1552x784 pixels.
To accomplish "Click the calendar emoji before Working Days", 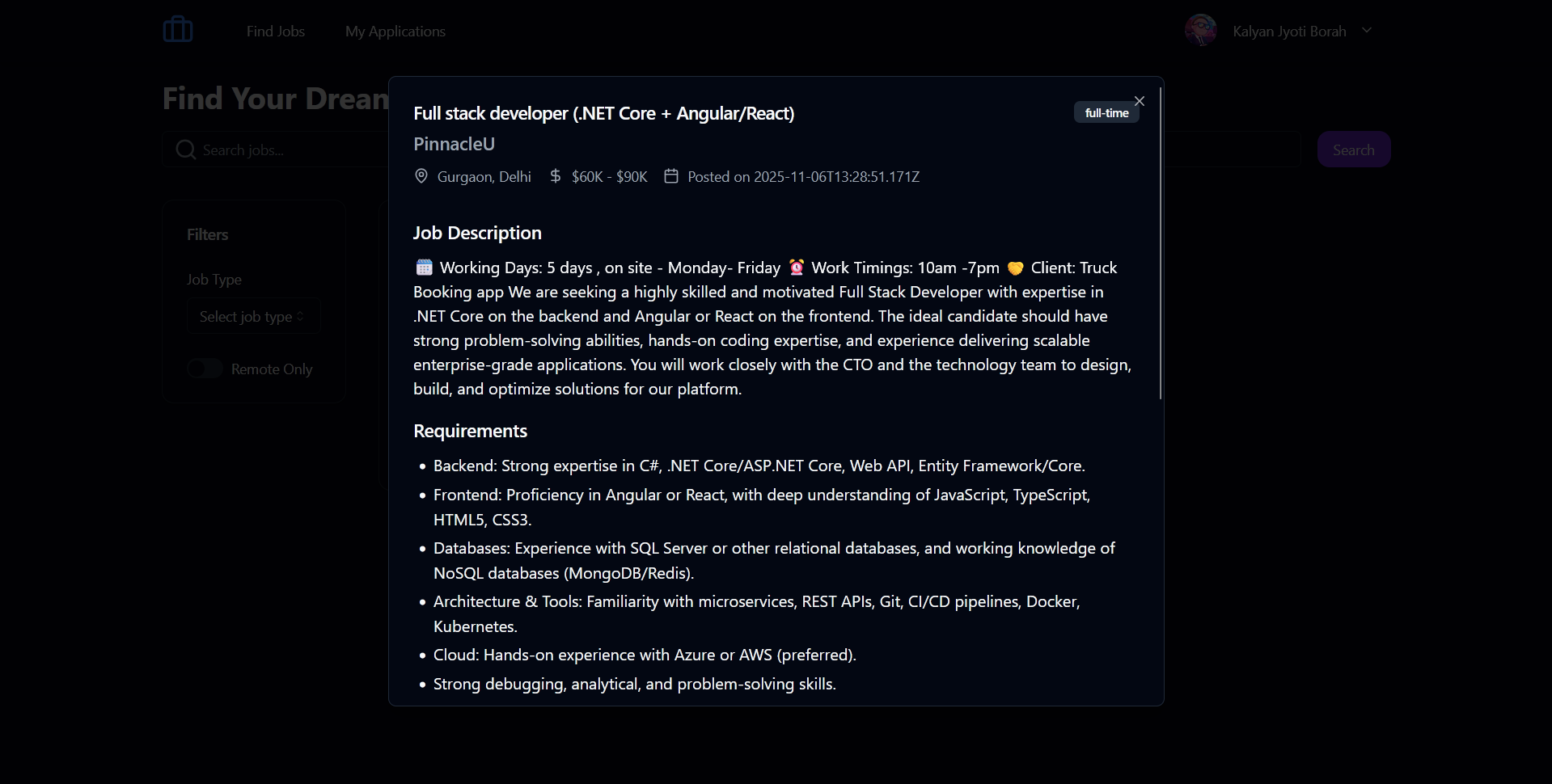I will (x=425, y=268).
